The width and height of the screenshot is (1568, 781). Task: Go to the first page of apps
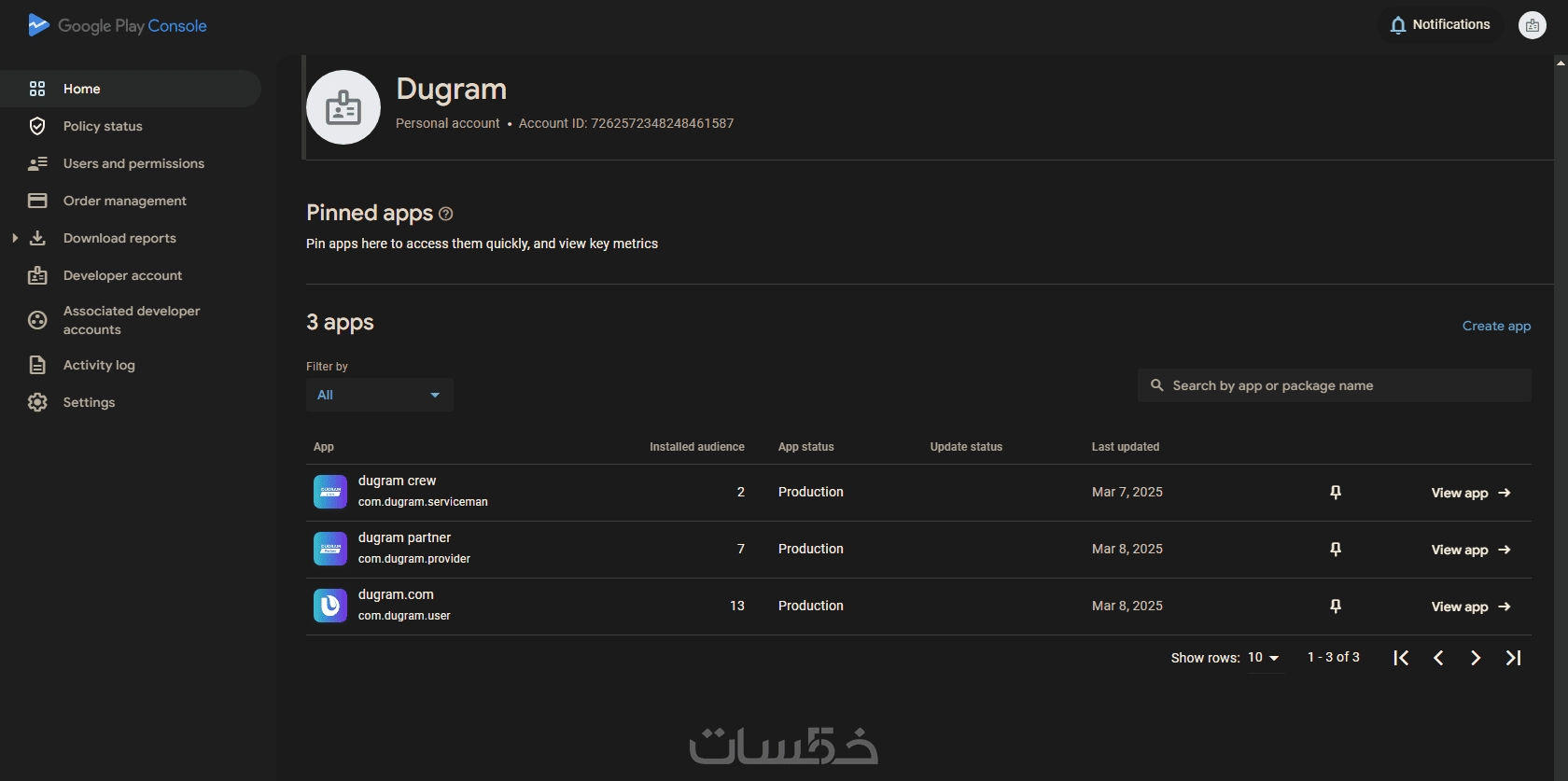coord(1401,658)
